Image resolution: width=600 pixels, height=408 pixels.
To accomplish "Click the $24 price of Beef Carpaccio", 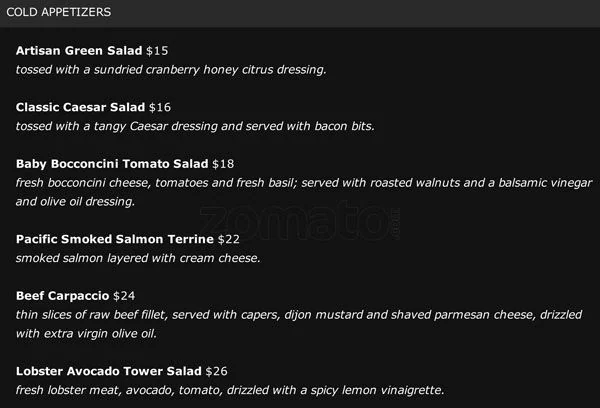I will coord(125,296).
